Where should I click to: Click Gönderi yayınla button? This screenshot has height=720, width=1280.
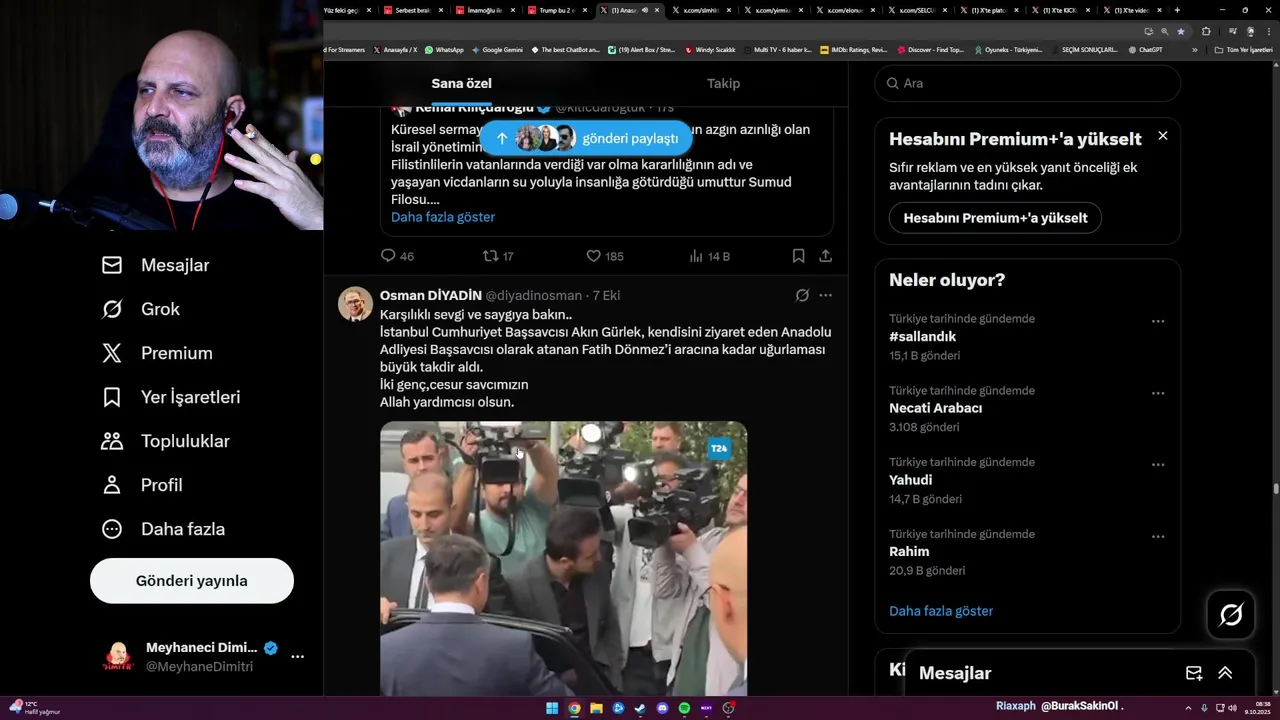pyautogui.click(x=192, y=581)
